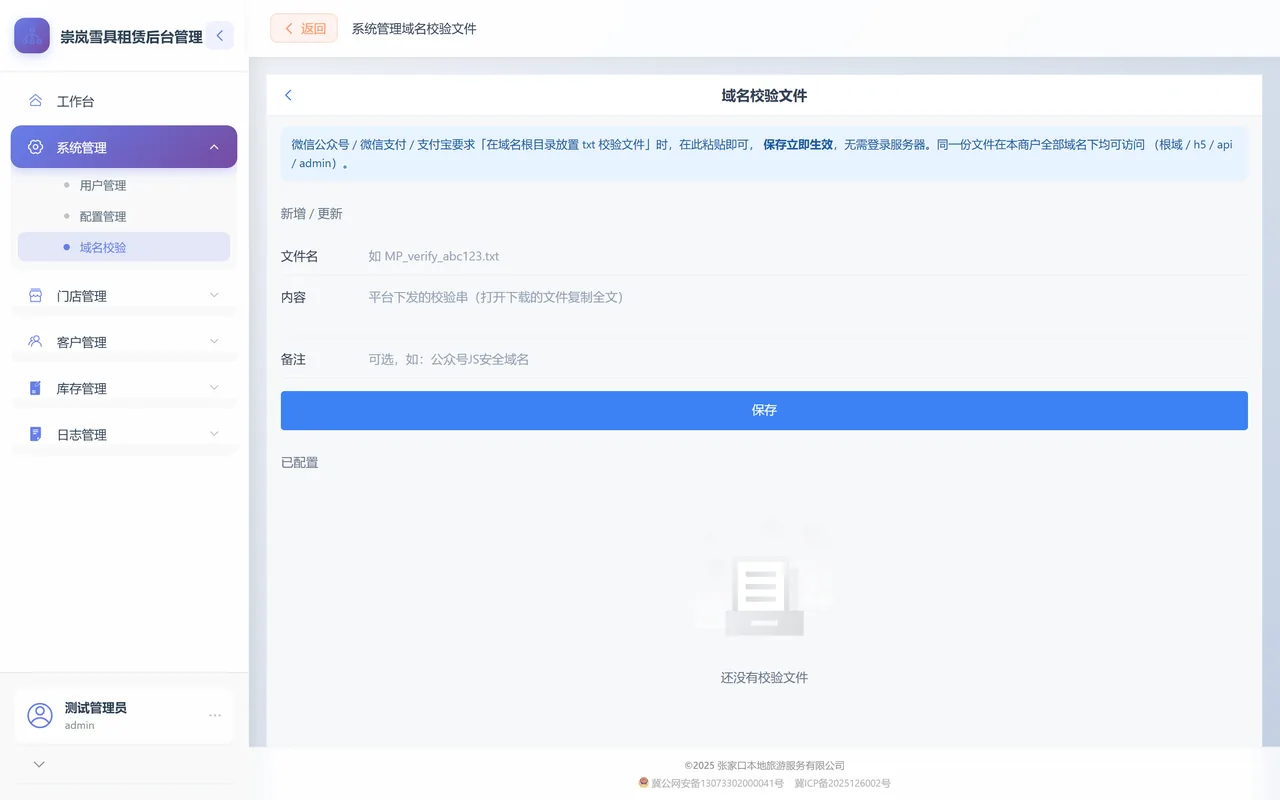The image size is (1280, 800).
Task: Click the blue 保存 button
Action: [x=764, y=410]
